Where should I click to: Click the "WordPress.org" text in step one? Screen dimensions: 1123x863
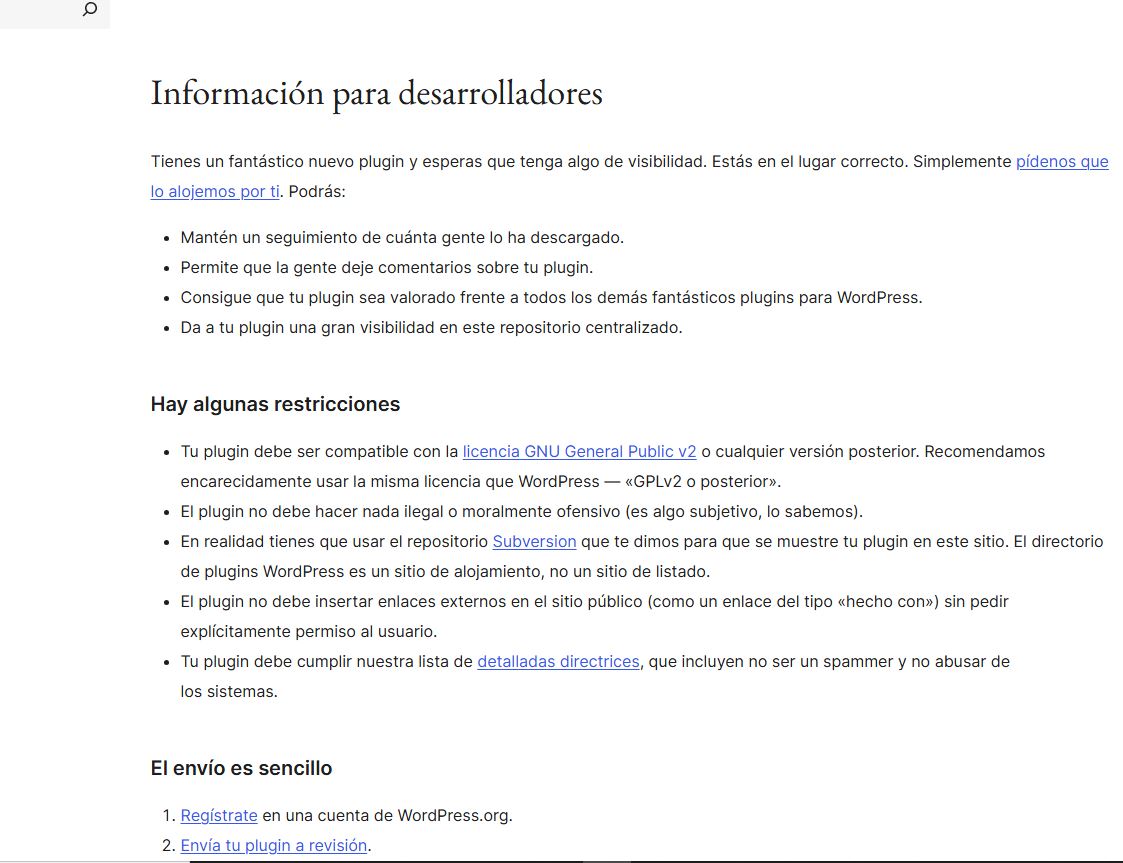coord(453,815)
